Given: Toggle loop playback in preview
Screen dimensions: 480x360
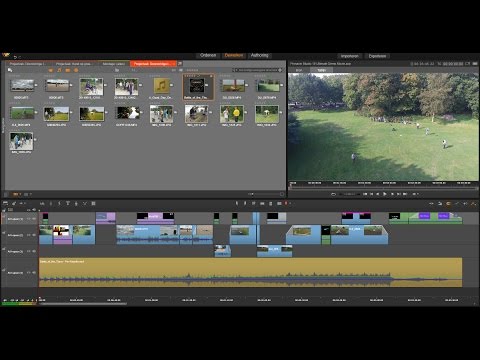Looking at the screenshot, I should click(x=333, y=194).
